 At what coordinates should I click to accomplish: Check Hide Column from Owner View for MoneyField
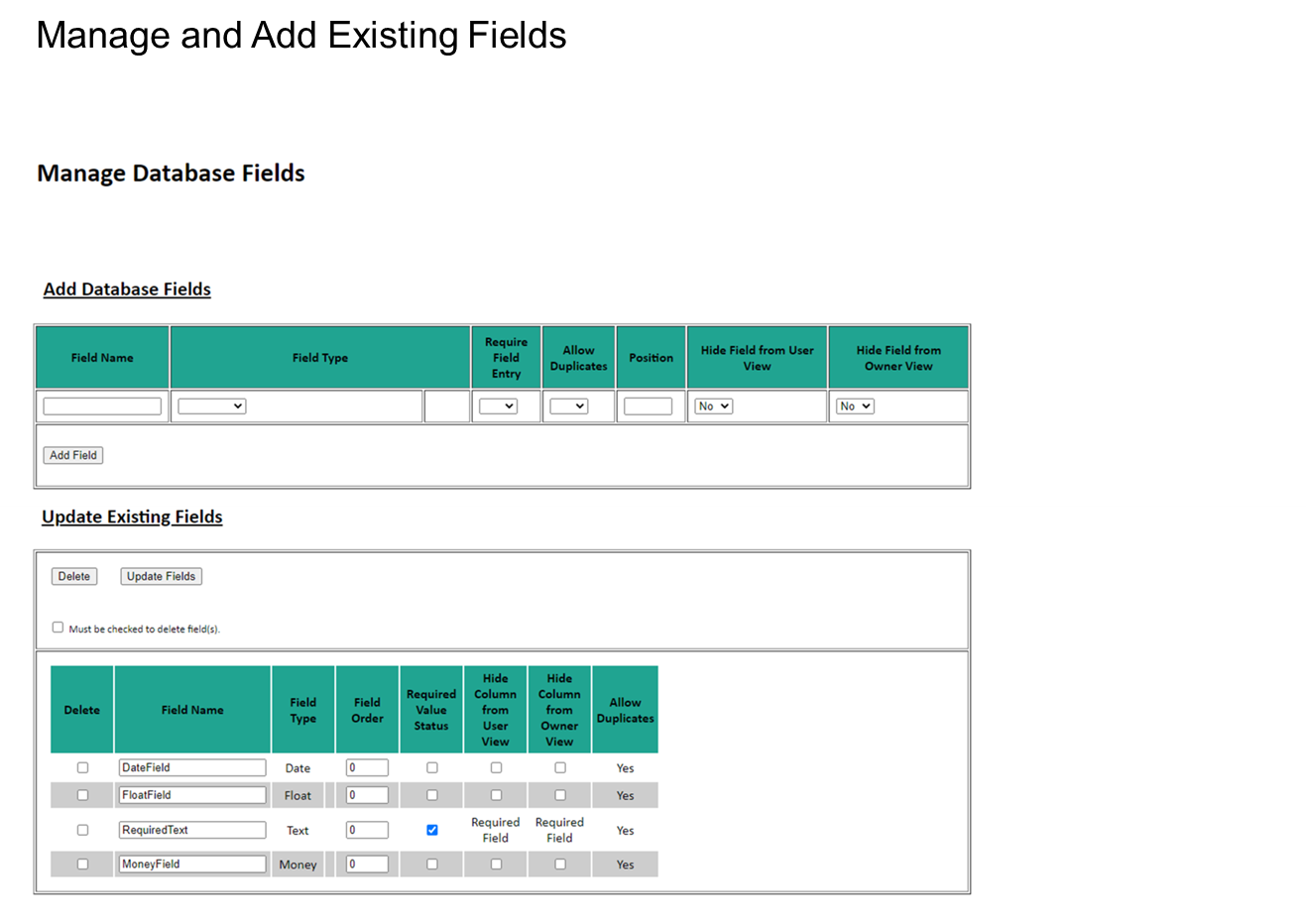559,865
